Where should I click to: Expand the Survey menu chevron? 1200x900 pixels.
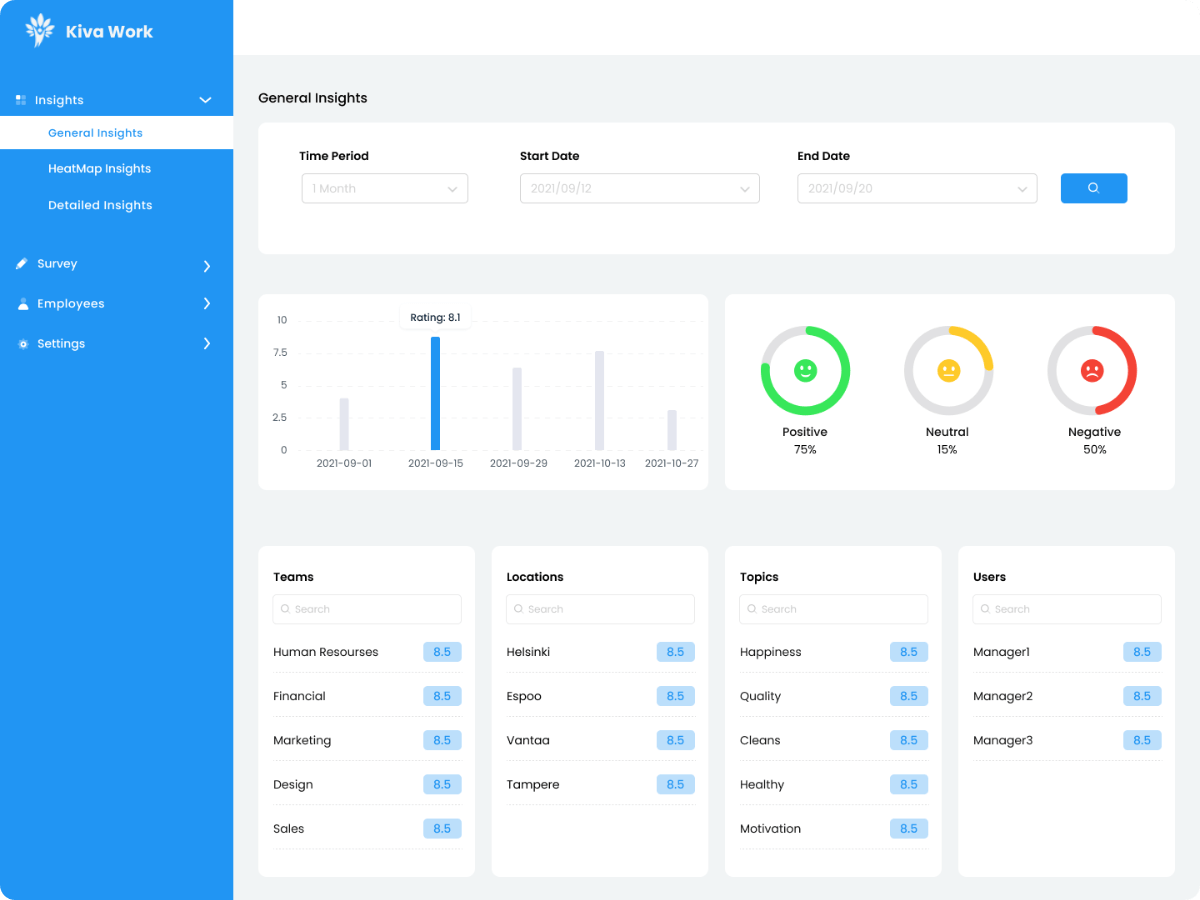coord(207,266)
